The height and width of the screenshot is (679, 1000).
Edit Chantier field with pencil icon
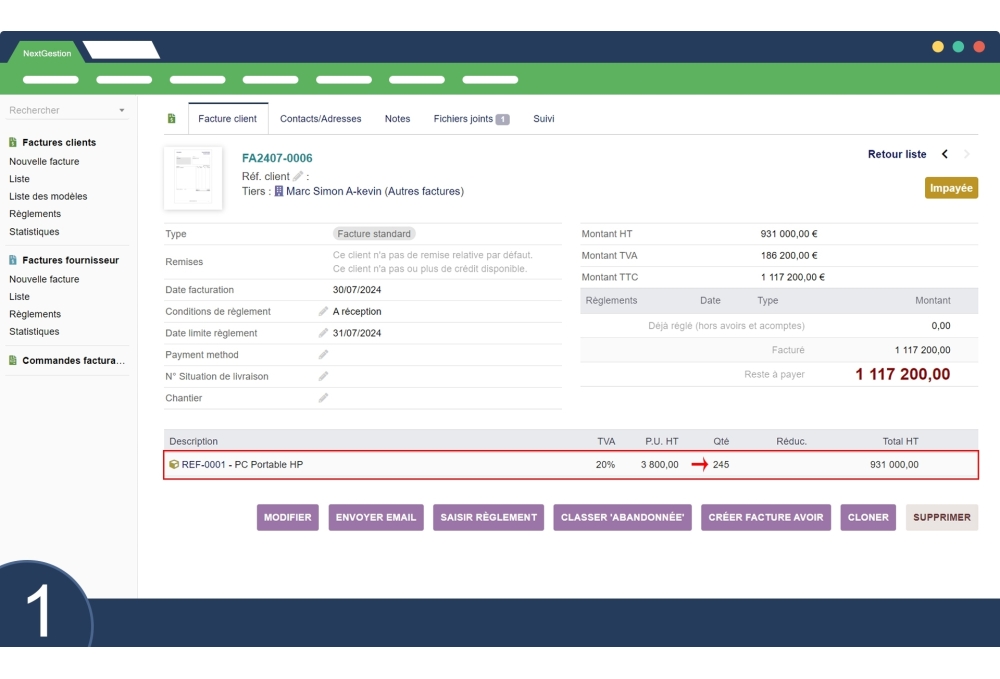pos(323,398)
